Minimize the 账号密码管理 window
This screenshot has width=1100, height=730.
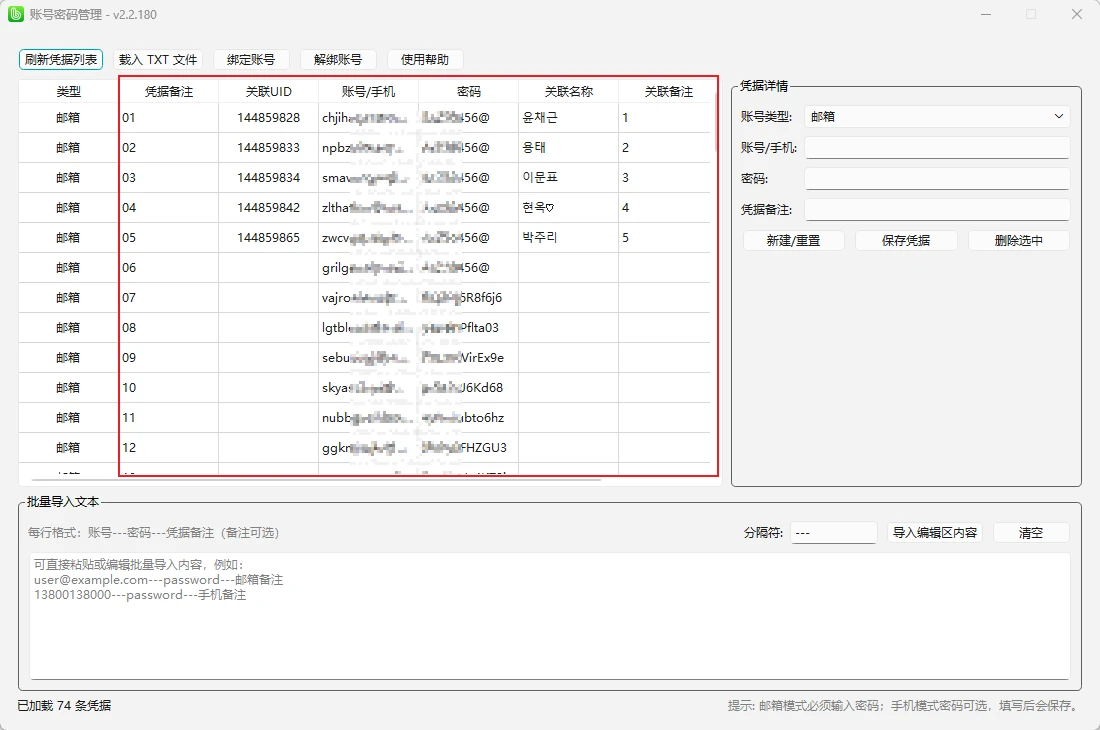click(986, 14)
